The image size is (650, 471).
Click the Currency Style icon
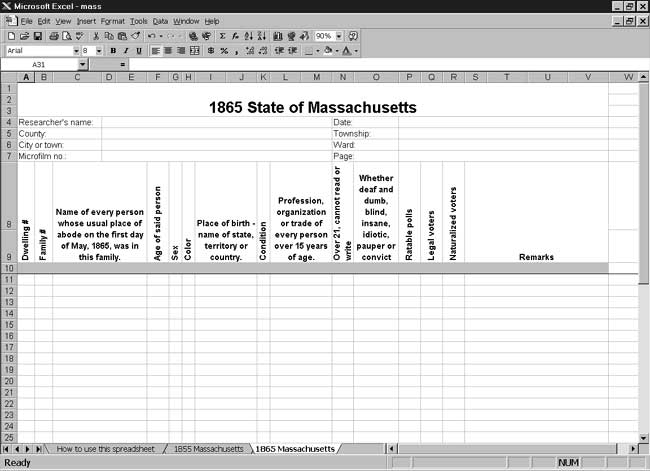coord(210,50)
